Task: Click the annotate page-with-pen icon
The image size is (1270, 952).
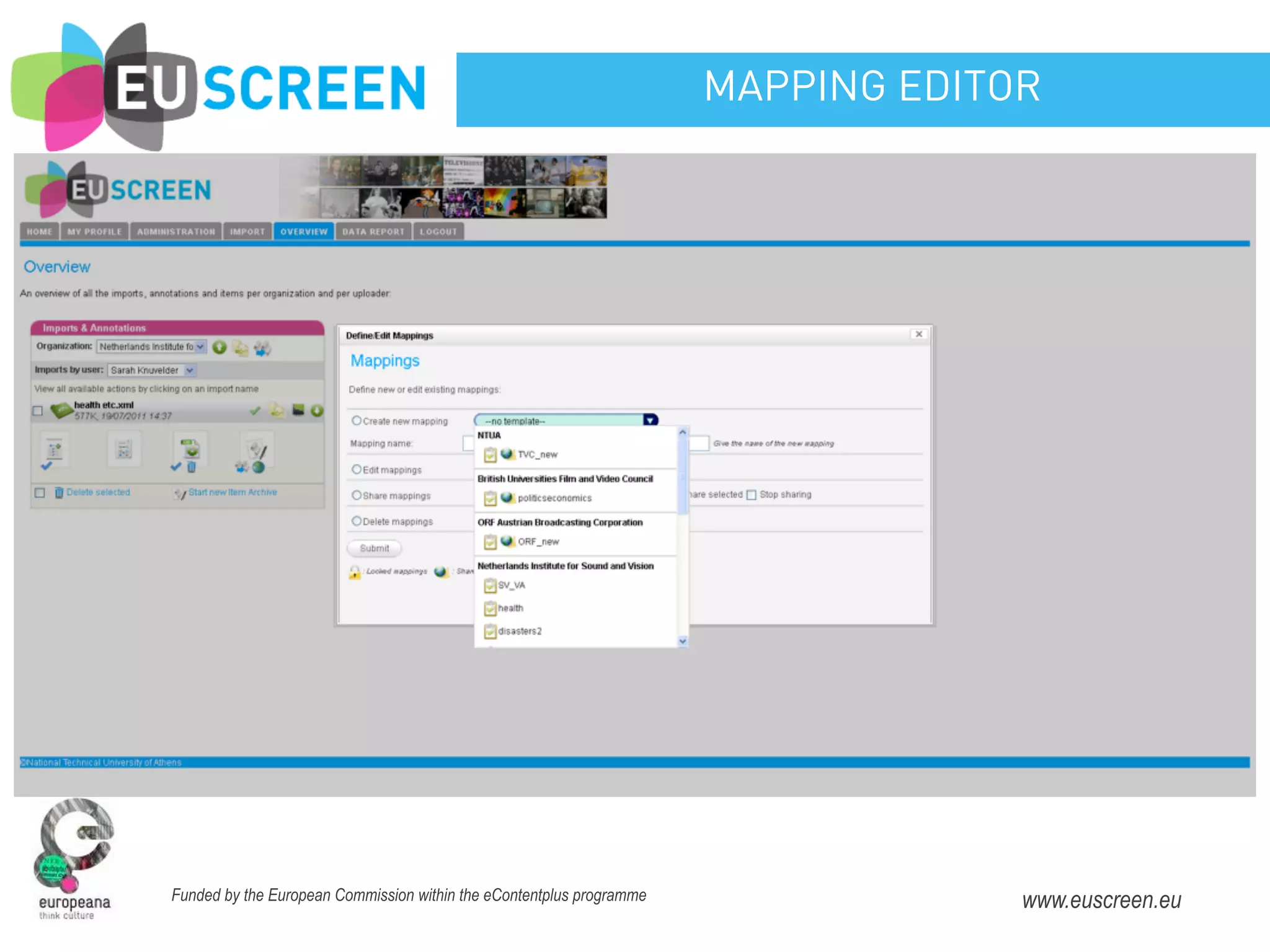Action: point(257,449)
